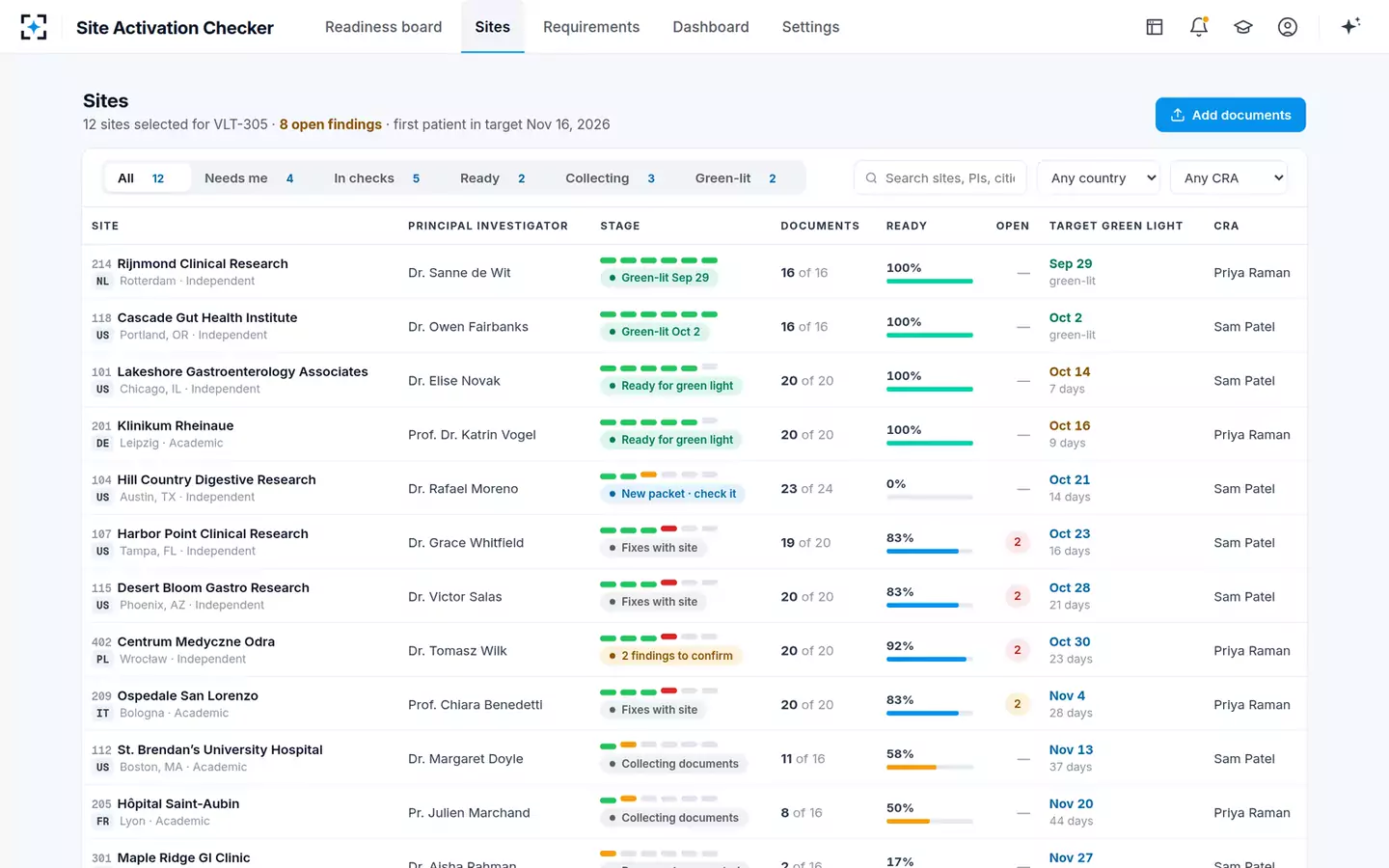The width and height of the screenshot is (1389, 868).
Task: Click the Documents column header
Action: (820, 226)
